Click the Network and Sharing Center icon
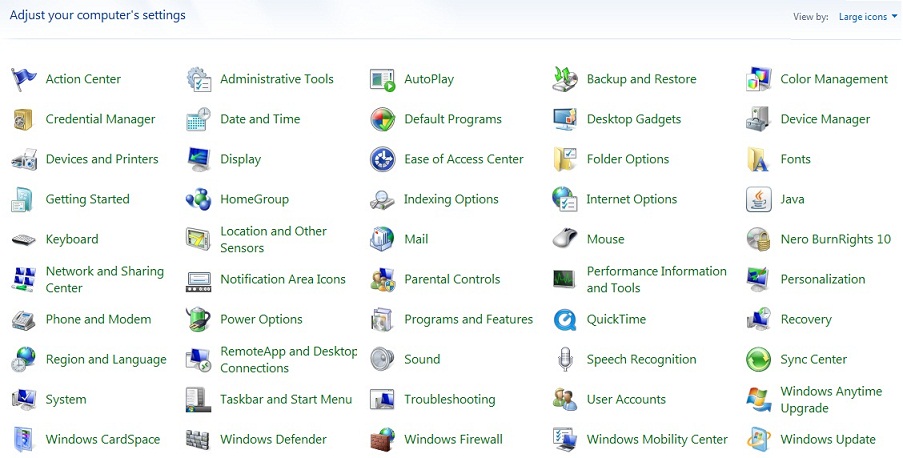Viewport: 903px width, 458px height. pos(24,279)
